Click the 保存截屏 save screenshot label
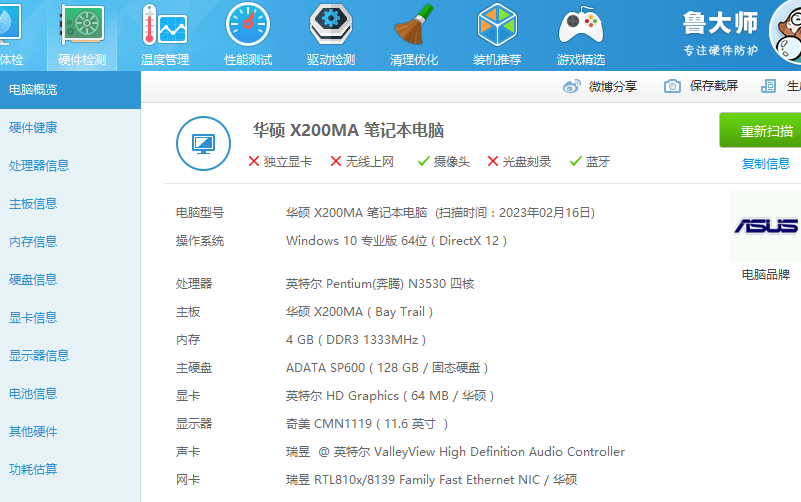 (x=714, y=86)
